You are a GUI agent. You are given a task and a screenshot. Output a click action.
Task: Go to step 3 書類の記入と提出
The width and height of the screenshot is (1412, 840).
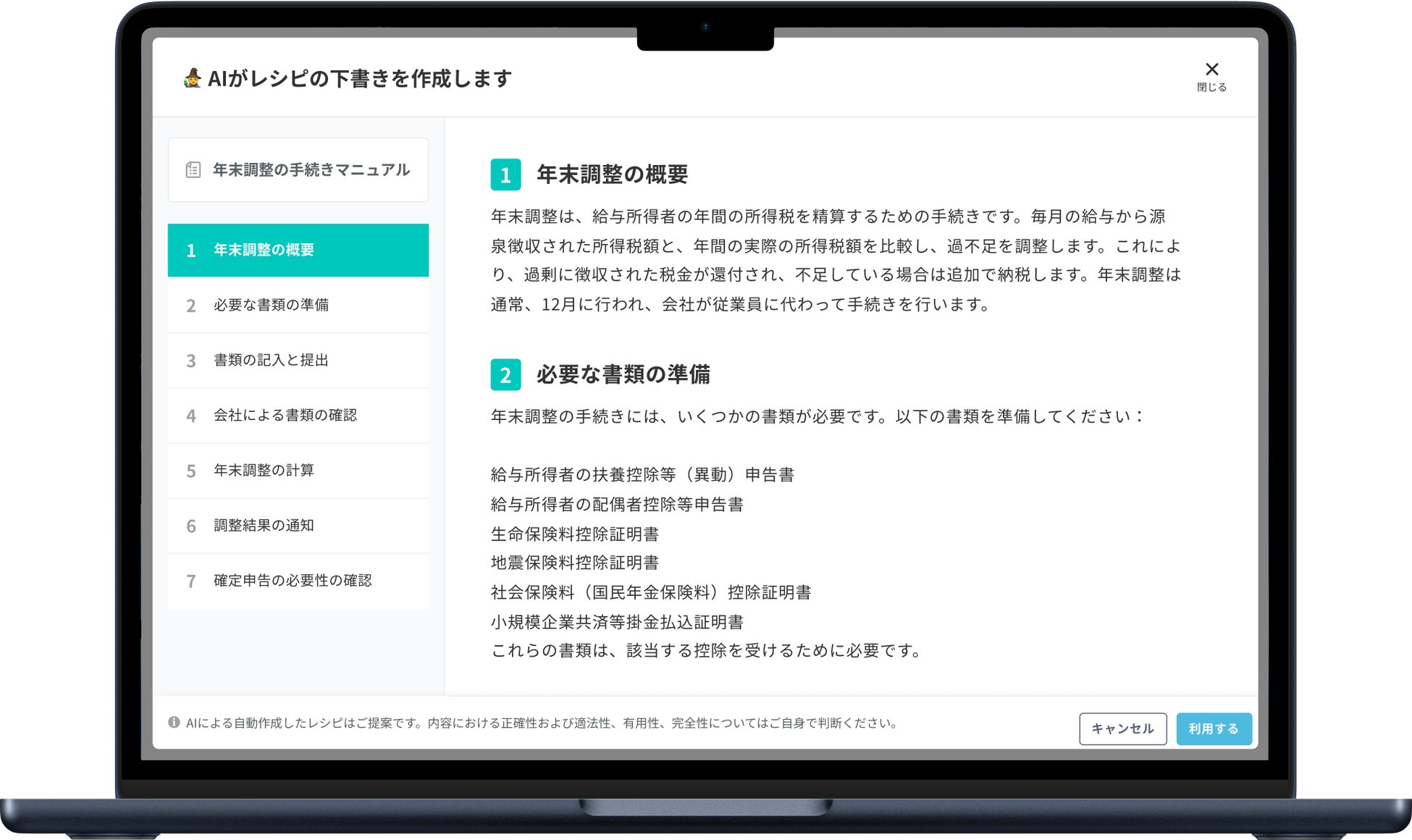[298, 360]
